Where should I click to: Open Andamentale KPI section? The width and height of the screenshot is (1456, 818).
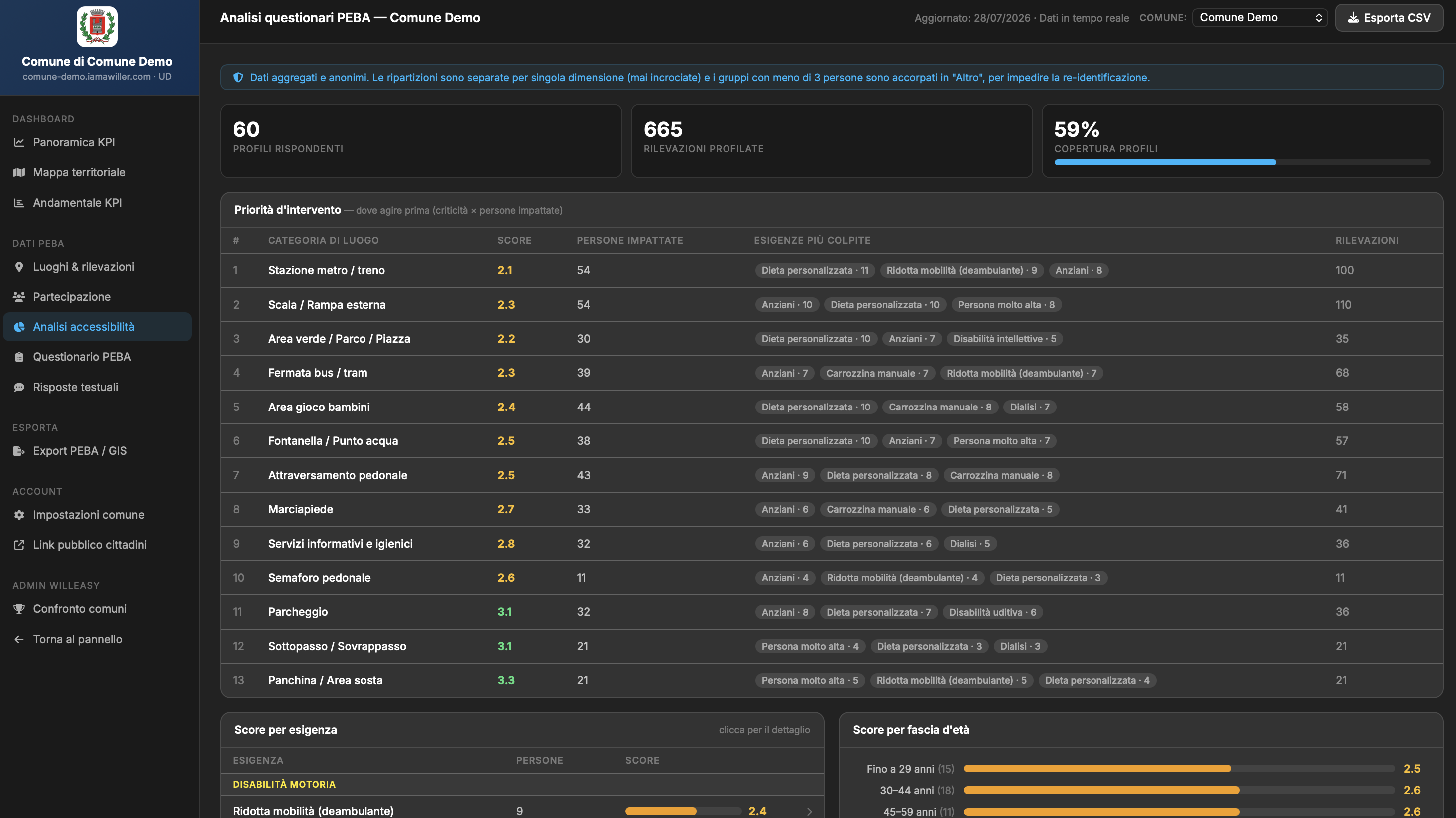coord(97,203)
